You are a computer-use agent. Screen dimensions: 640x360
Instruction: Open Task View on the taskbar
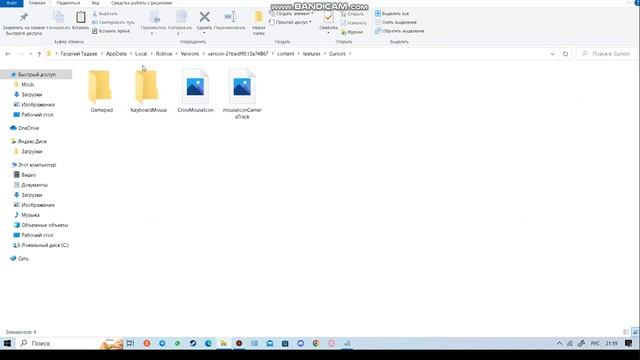coord(131,343)
